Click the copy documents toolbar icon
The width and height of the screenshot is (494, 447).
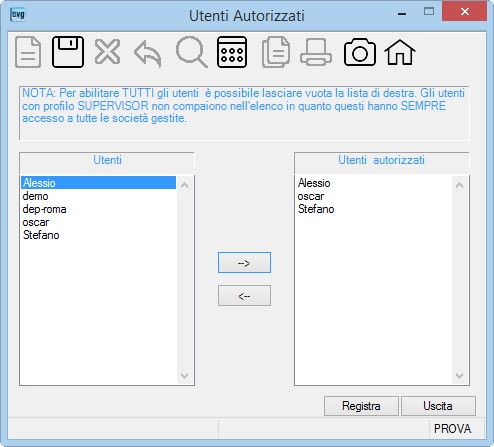[x=276, y=52]
